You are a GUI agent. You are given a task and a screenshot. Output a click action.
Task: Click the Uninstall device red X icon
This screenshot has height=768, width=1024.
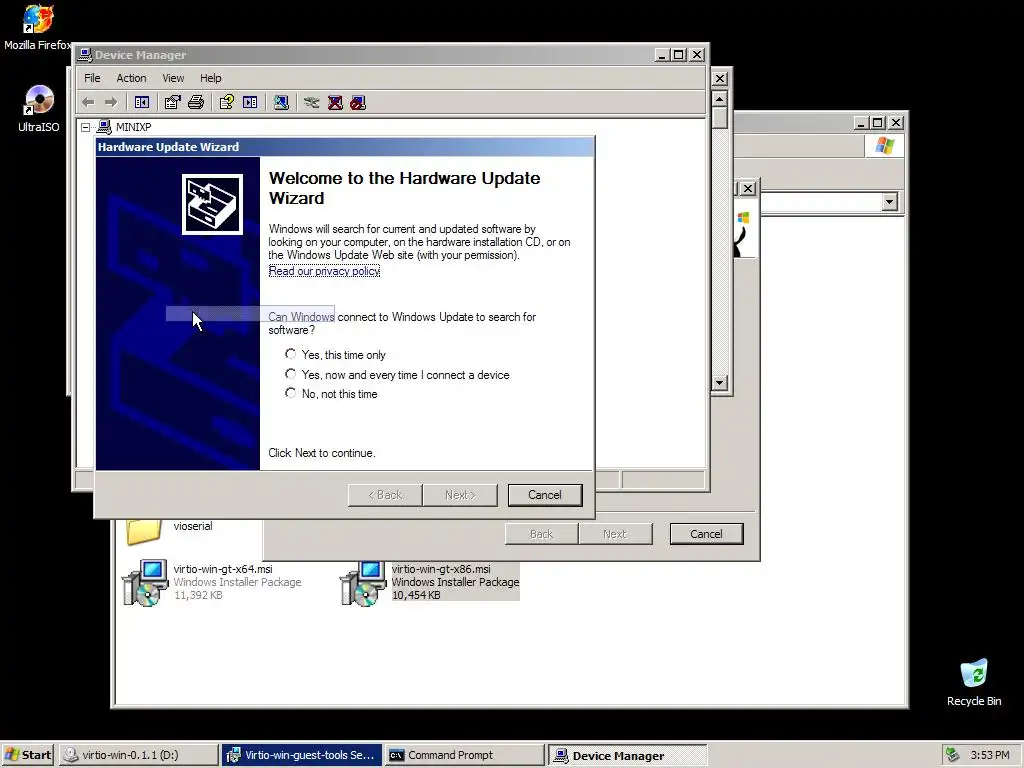pos(335,103)
